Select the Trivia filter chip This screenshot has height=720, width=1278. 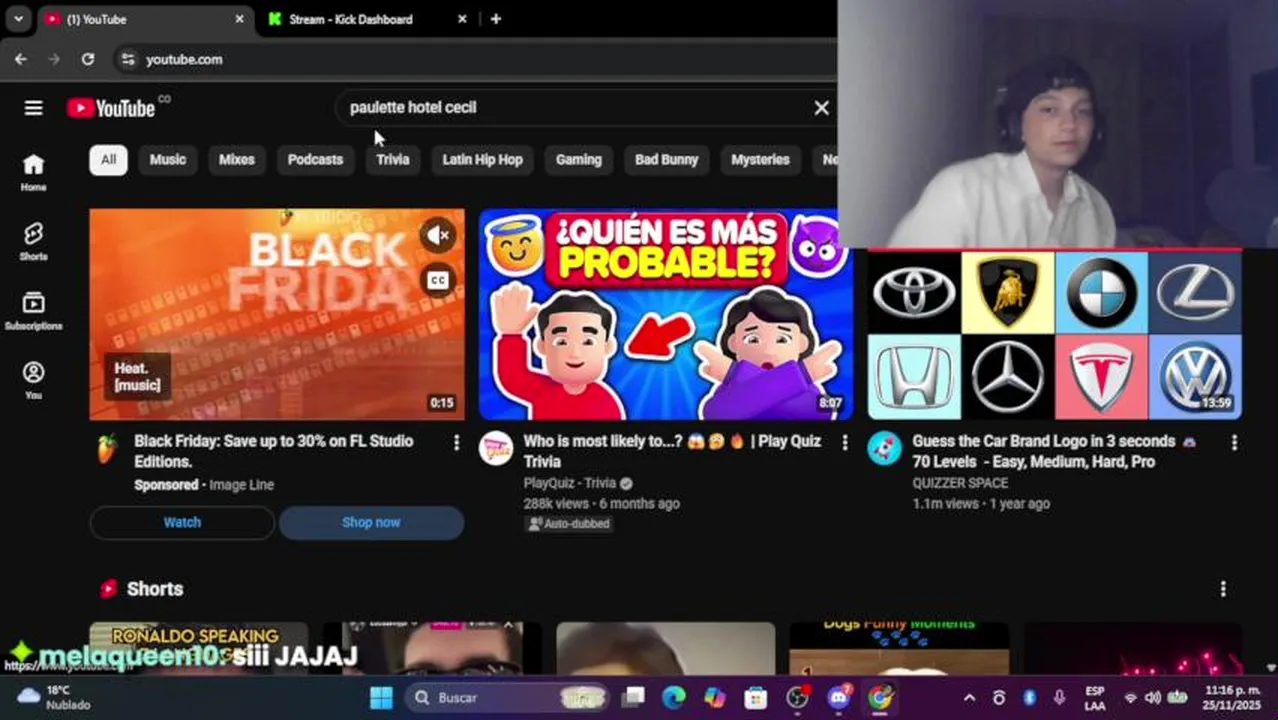click(x=393, y=159)
